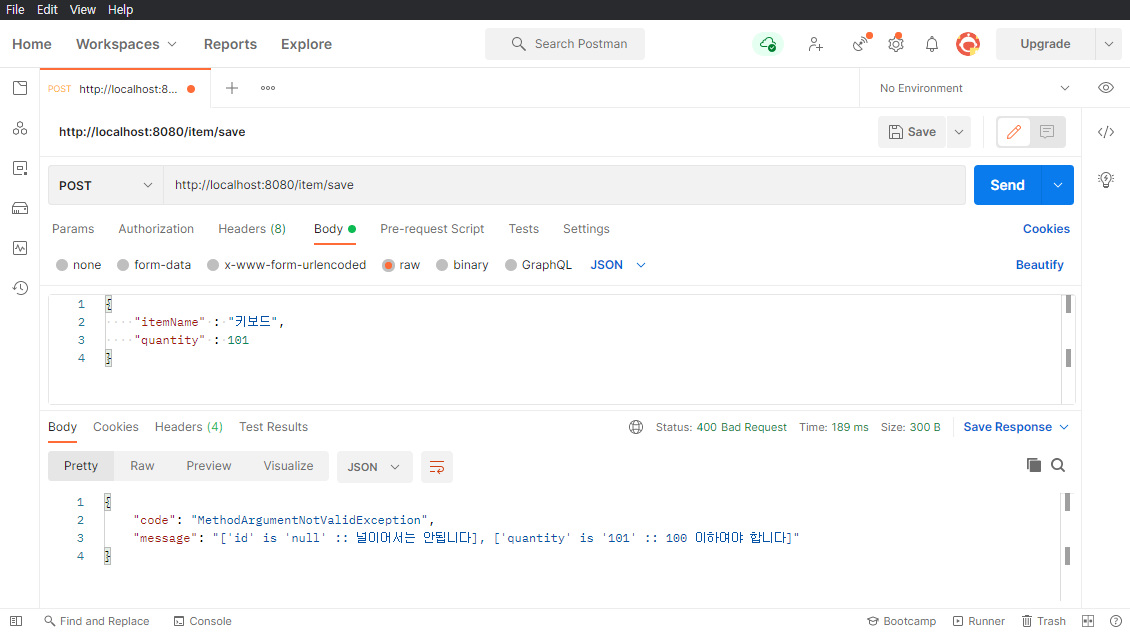Expand the Send button arrow options
The image size is (1130, 633).
pos(1057,185)
